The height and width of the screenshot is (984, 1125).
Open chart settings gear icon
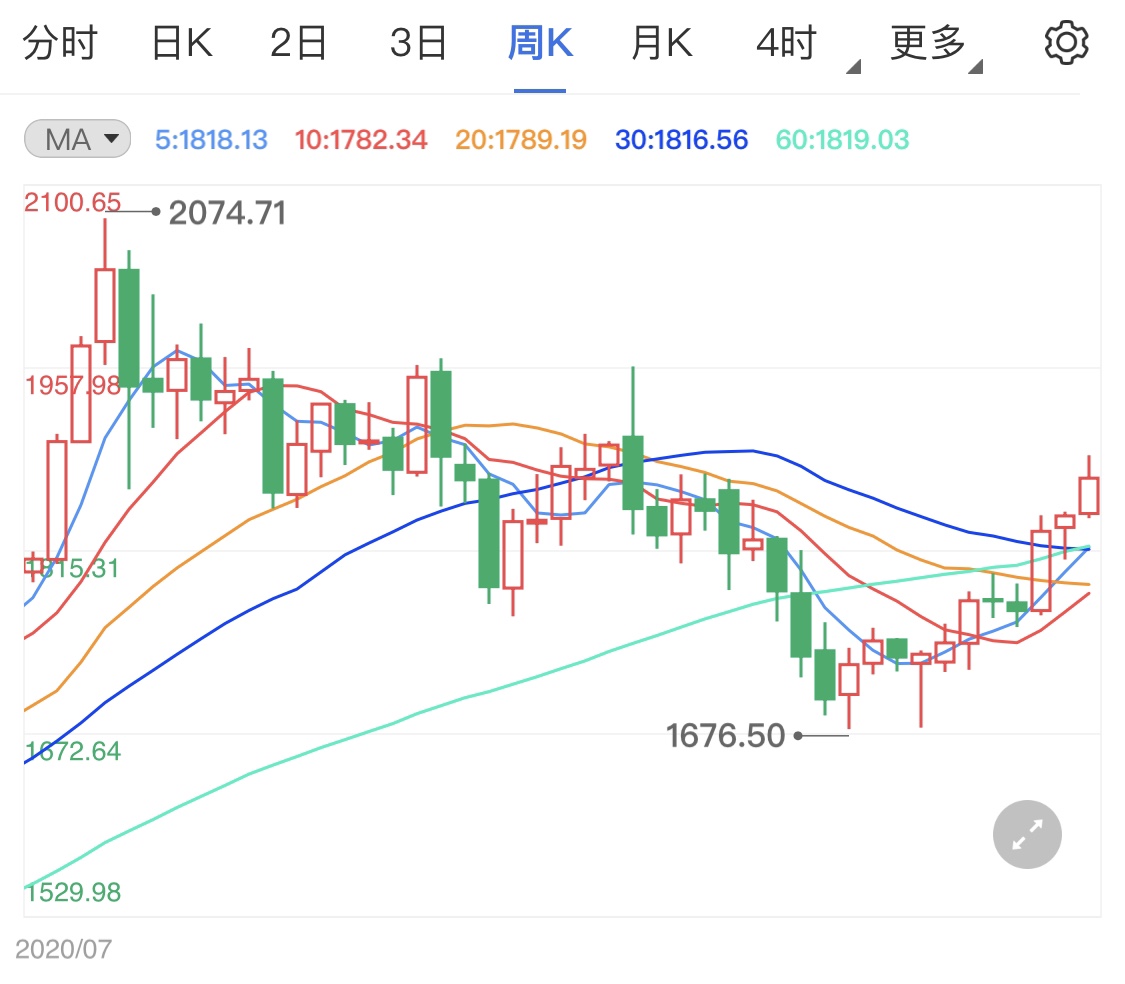pyautogui.click(x=1066, y=43)
